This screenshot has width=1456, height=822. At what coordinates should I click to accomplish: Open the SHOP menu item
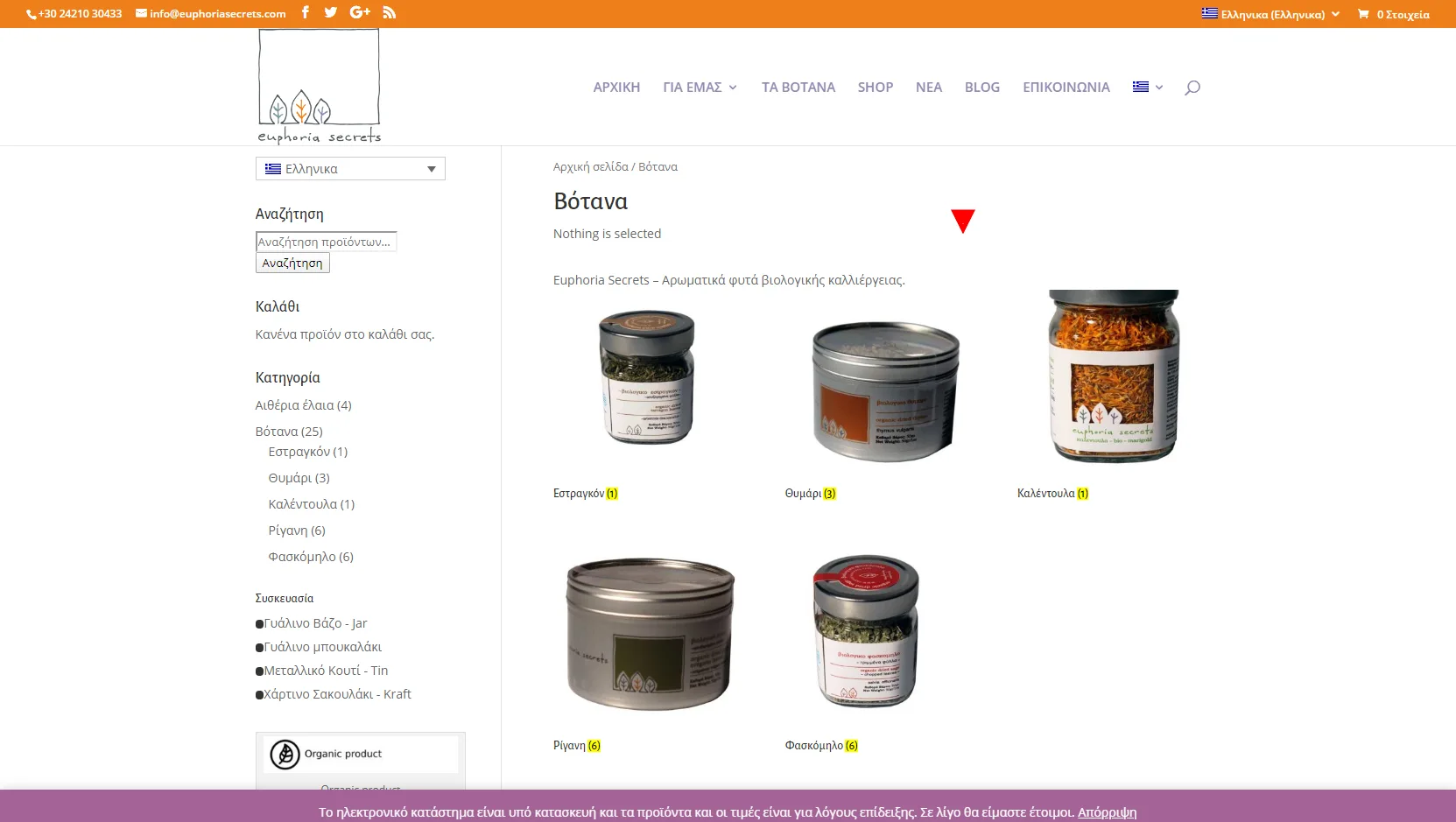tap(876, 87)
